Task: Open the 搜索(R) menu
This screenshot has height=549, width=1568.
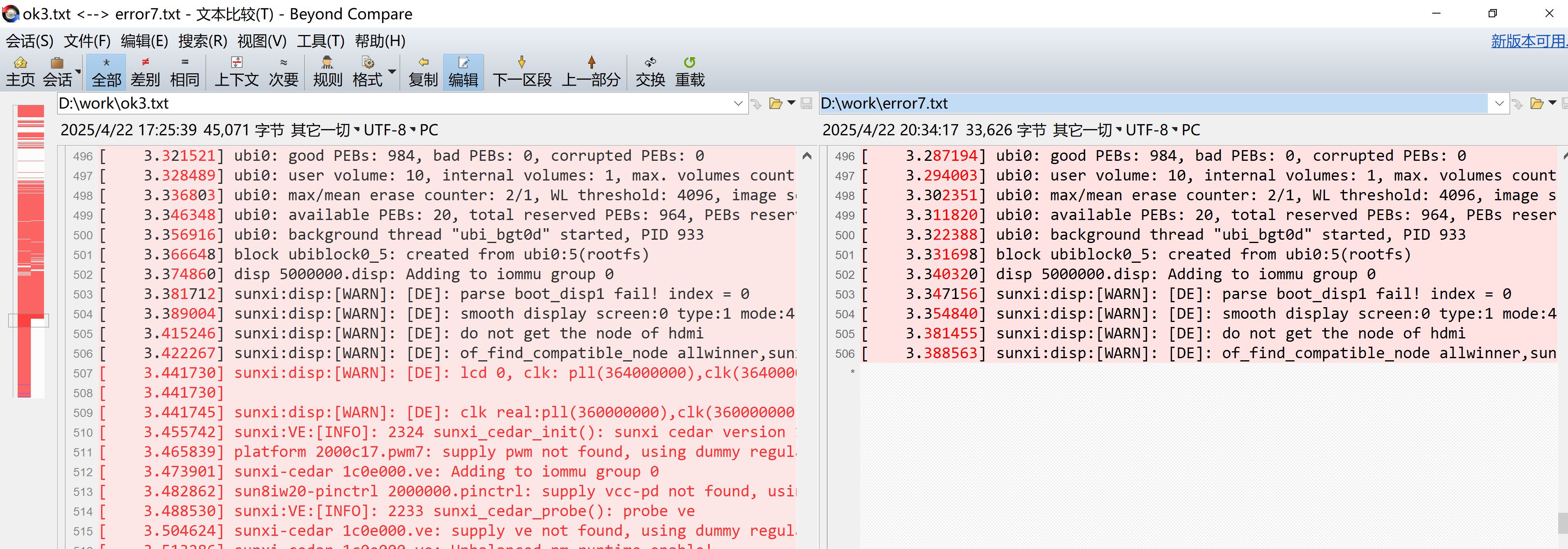Action: [202, 42]
